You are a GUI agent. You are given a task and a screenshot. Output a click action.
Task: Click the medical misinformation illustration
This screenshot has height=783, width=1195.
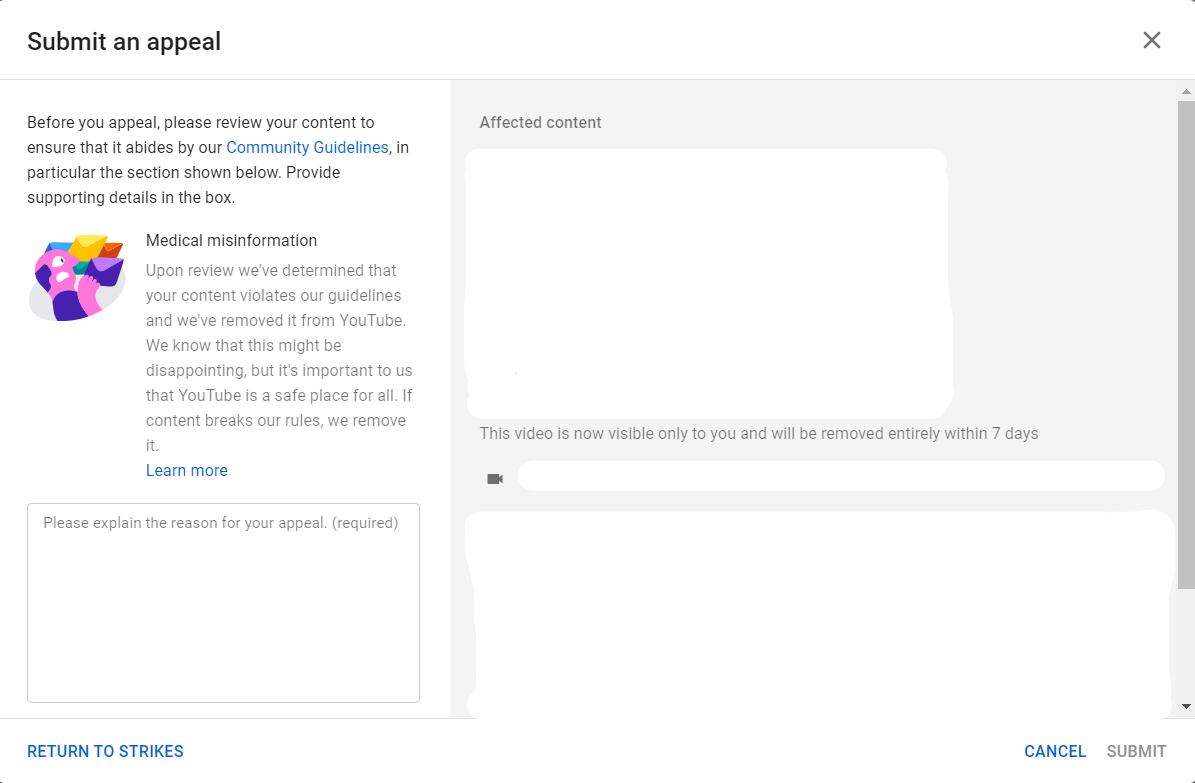[77, 278]
